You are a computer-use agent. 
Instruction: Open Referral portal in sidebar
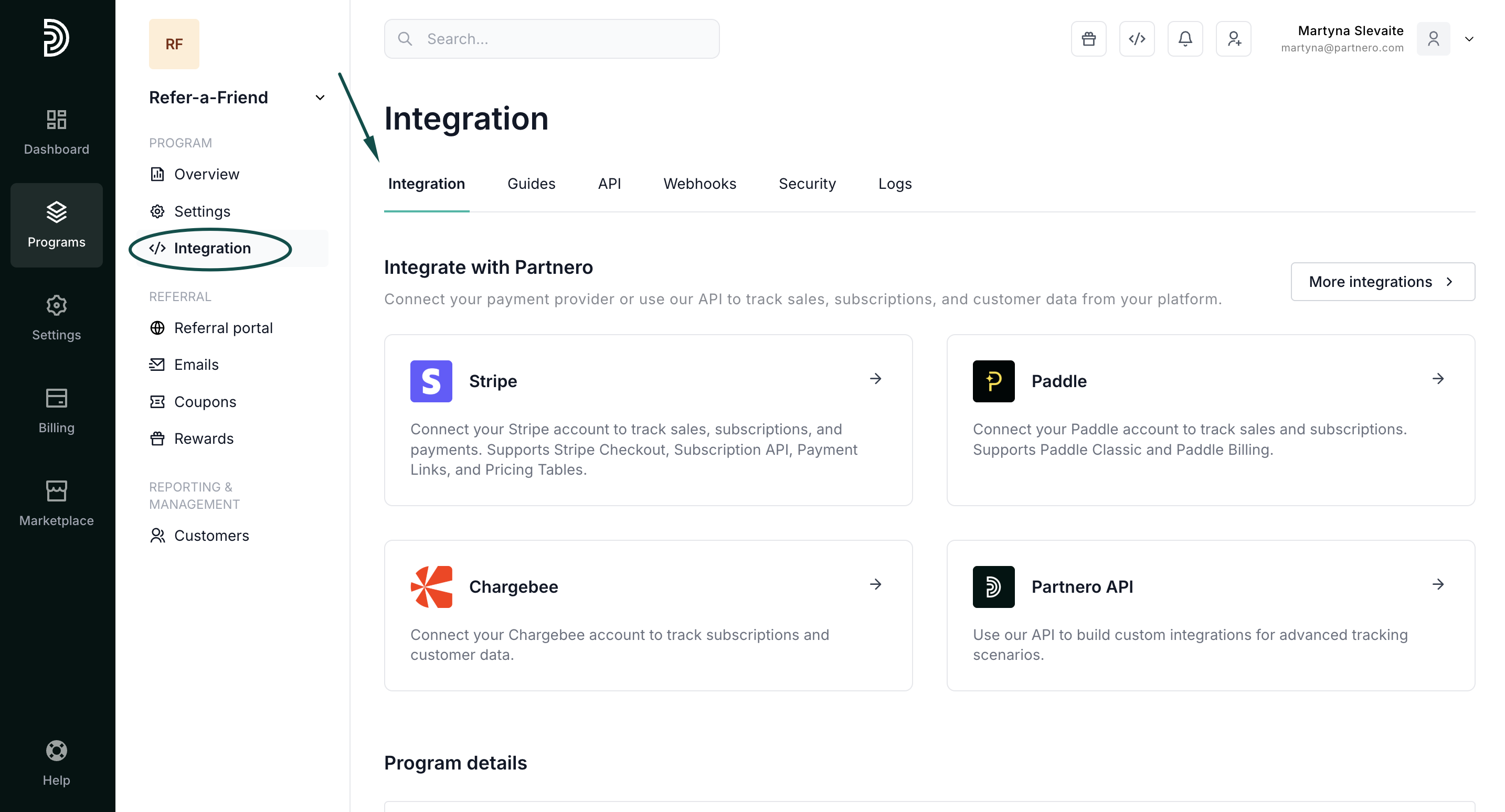pos(223,328)
